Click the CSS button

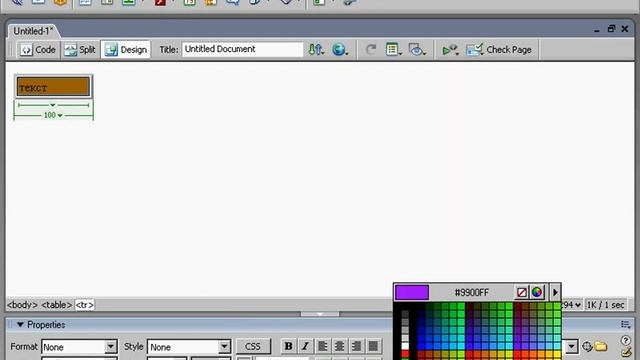[253, 347]
